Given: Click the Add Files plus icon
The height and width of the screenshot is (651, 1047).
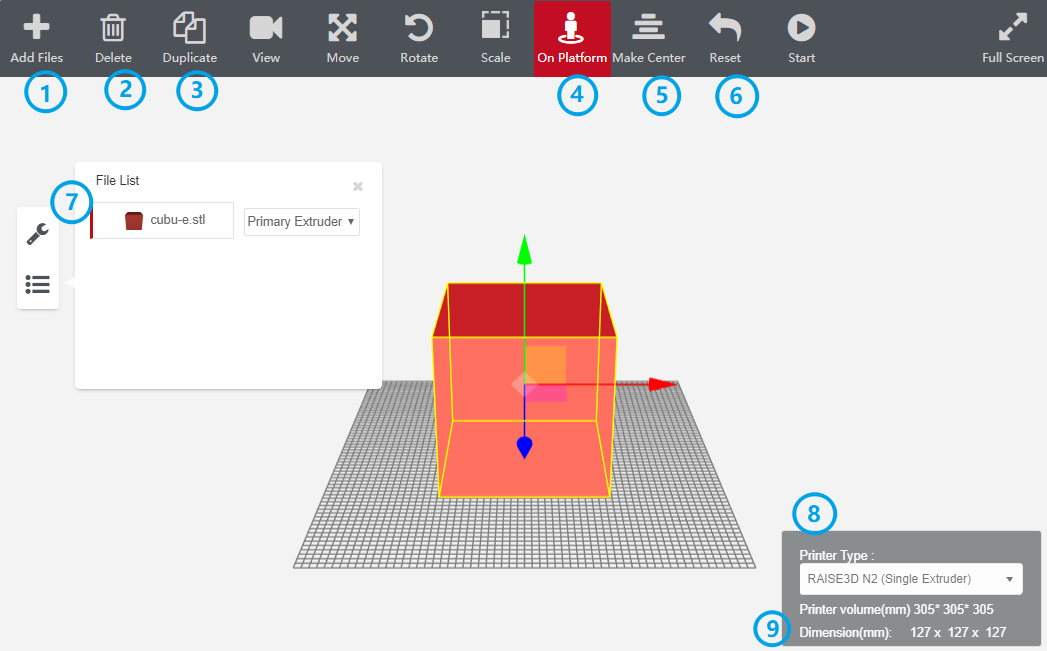Looking at the screenshot, I should tap(36, 27).
